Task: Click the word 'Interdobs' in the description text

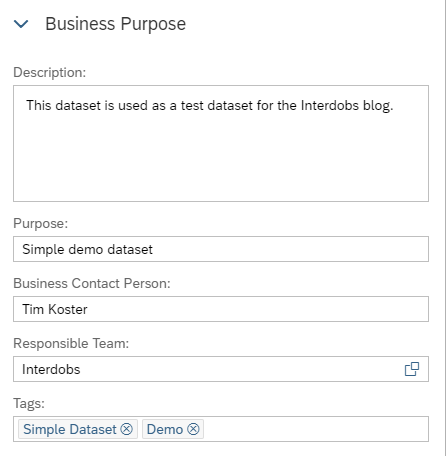Action: [x=330, y=106]
